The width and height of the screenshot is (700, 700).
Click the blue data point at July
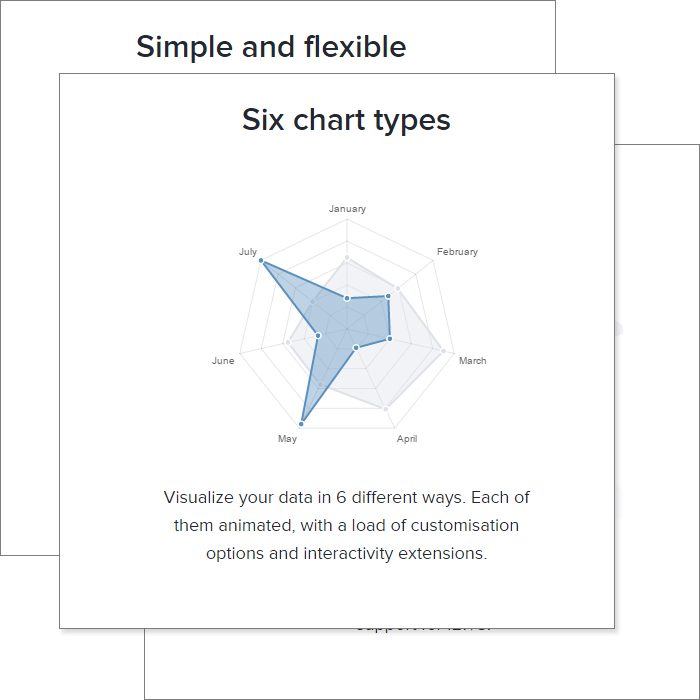pyautogui.click(x=262, y=260)
